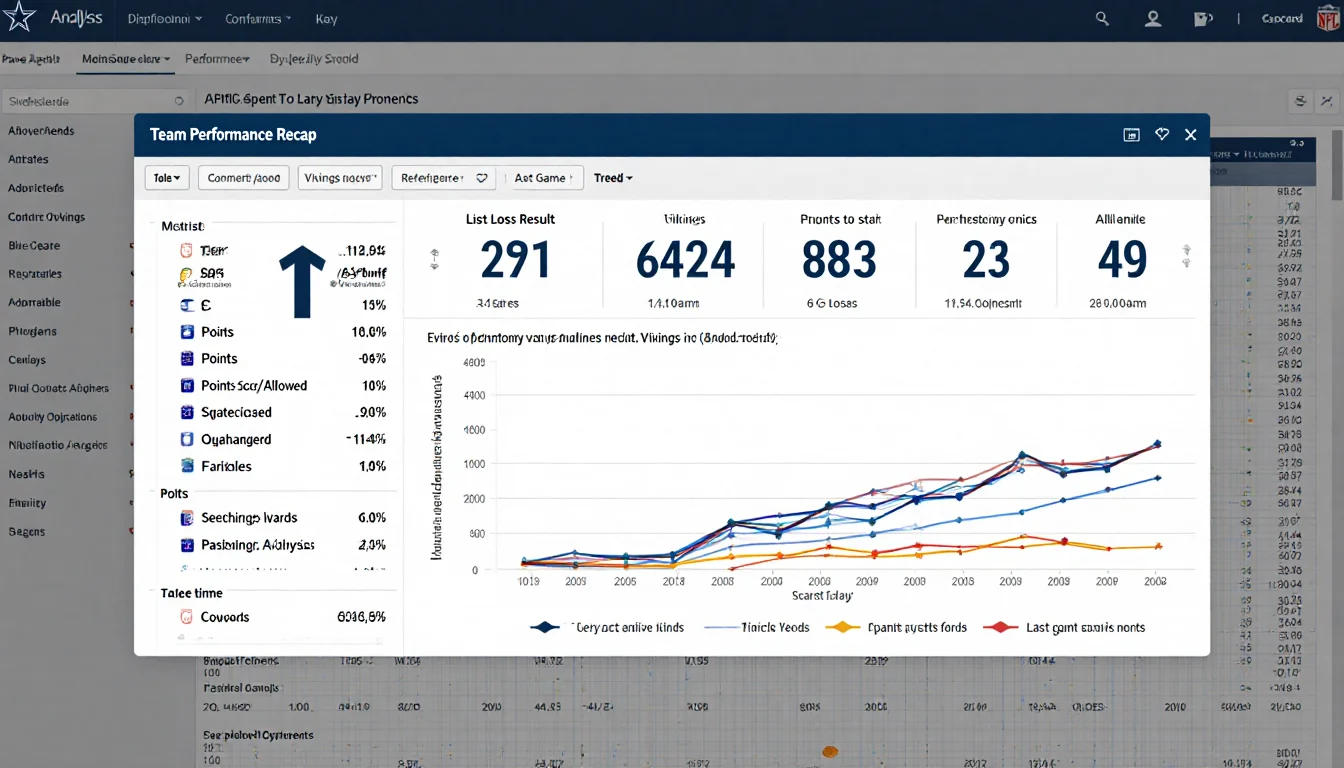
Task: Open the Diapfioolnni menu dropdown
Action: pyautogui.click(x=164, y=18)
